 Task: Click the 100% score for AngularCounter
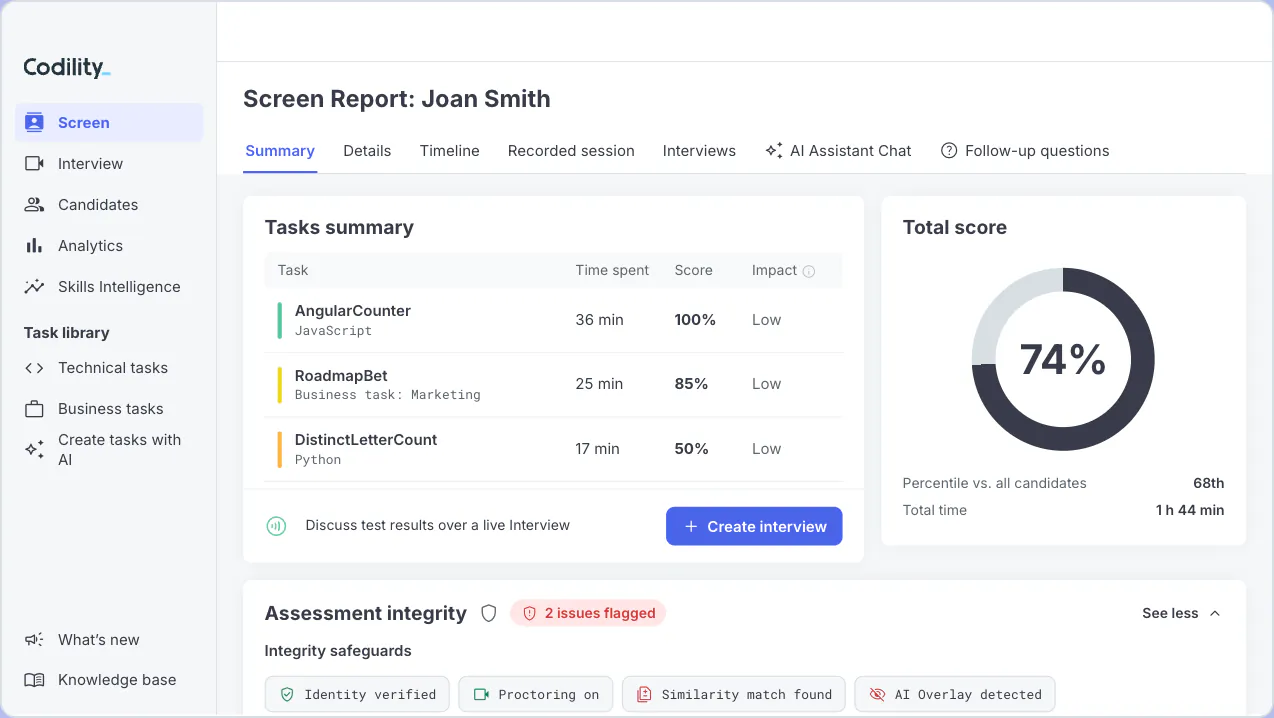(695, 320)
